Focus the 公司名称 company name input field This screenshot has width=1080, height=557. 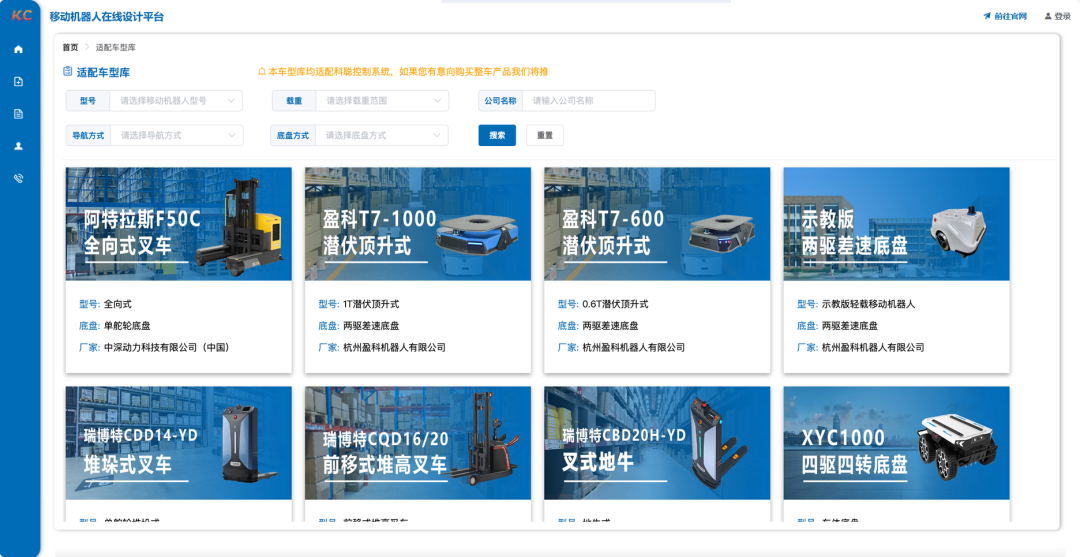click(589, 101)
